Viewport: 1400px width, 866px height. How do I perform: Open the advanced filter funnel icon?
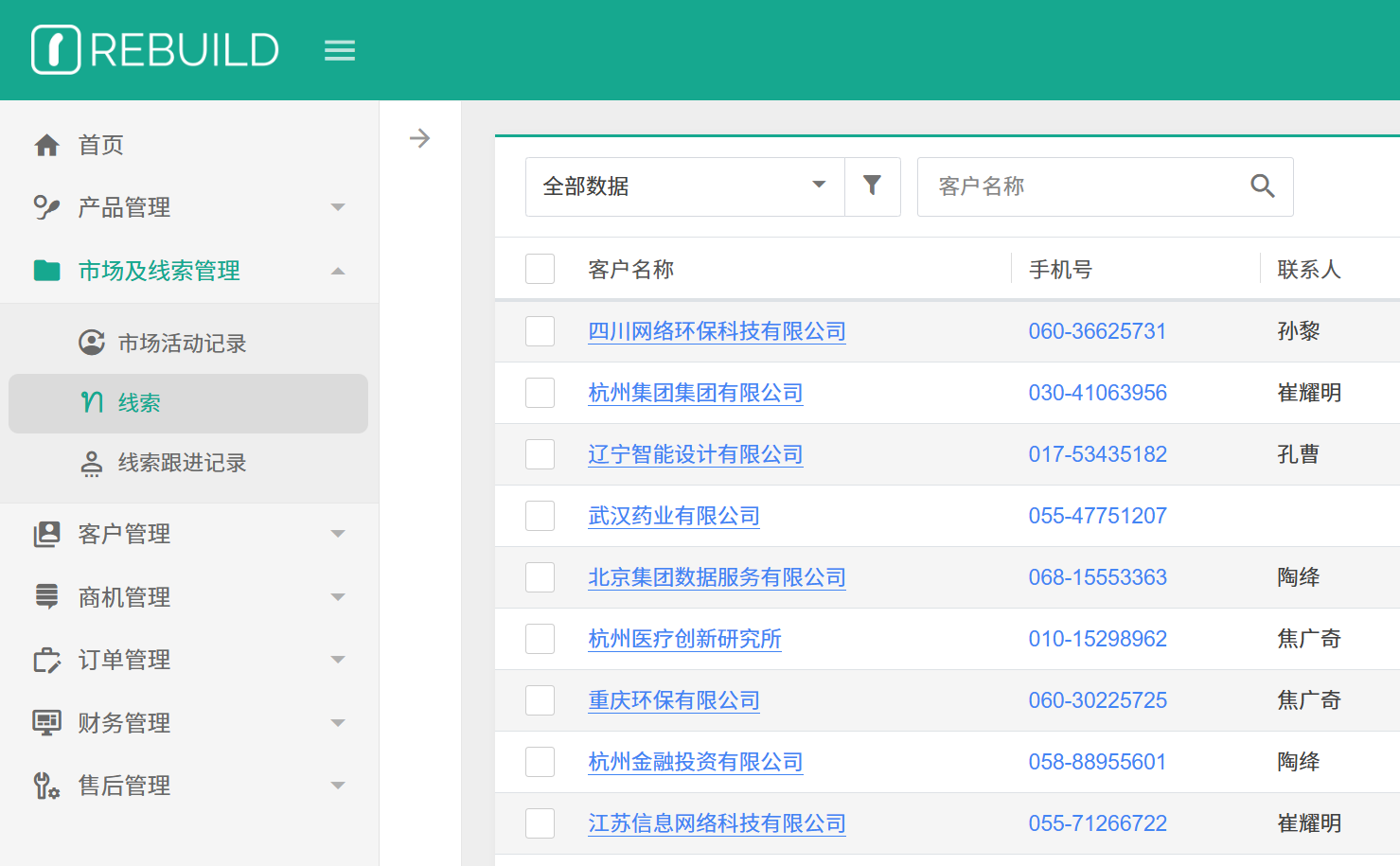click(872, 186)
